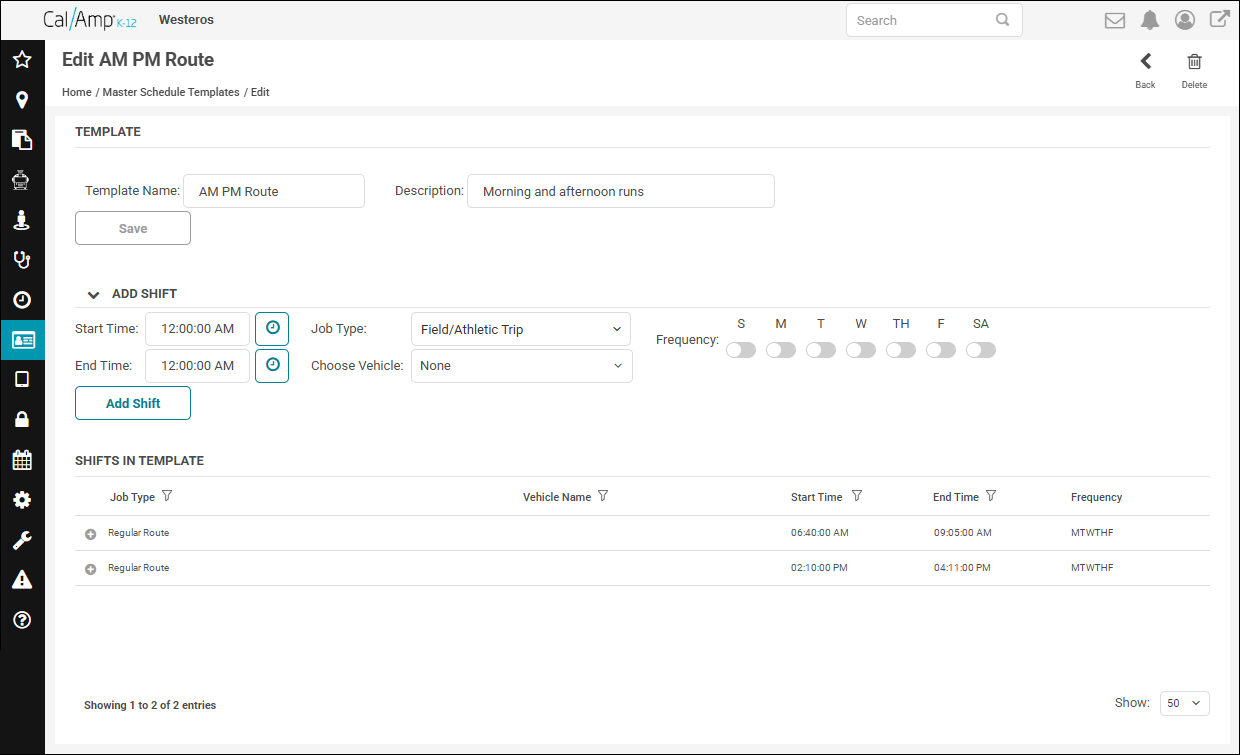This screenshot has width=1240, height=755.
Task: Click the search magnifier icon
Action: click(x=1002, y=20)
